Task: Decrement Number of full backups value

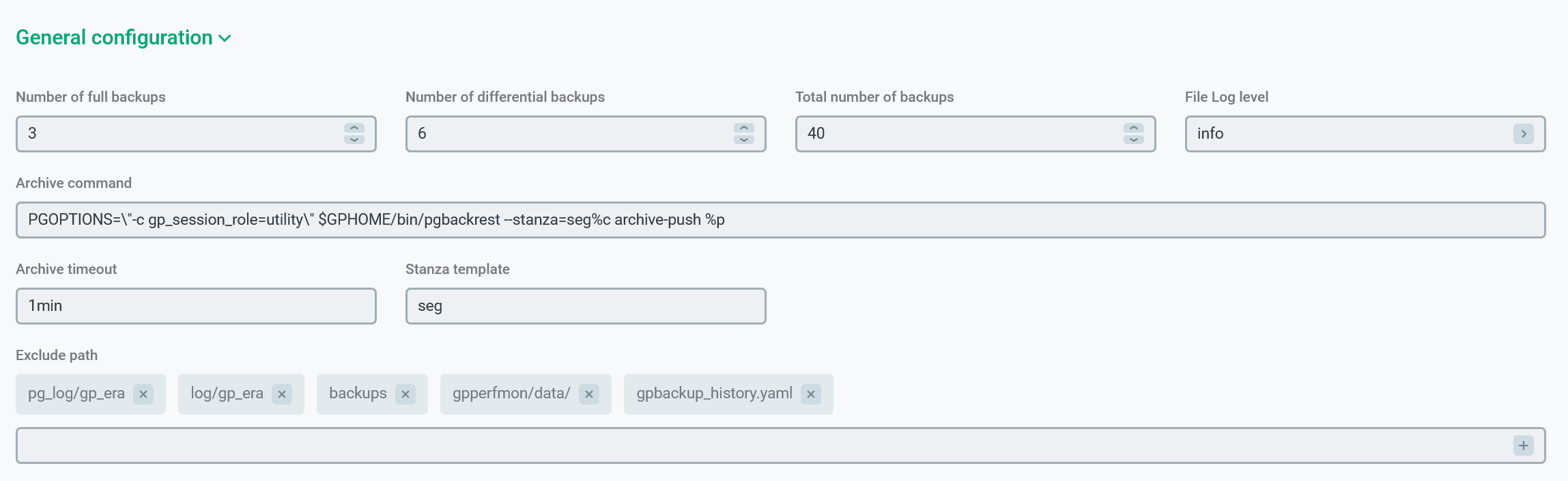Action: coord(354,139)
